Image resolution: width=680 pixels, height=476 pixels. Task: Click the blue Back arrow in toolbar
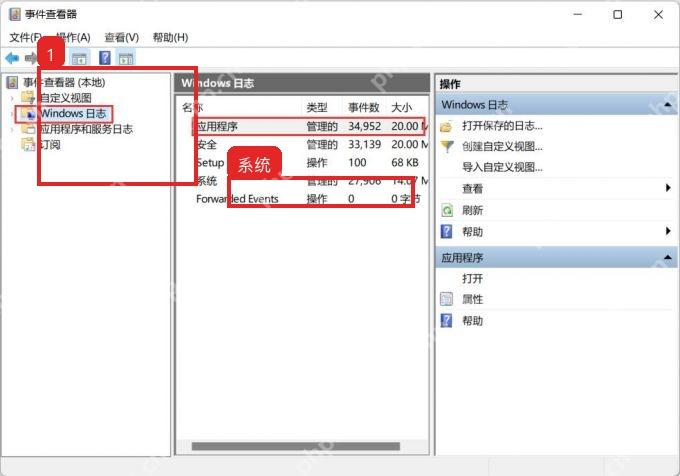tap(12, 58)
